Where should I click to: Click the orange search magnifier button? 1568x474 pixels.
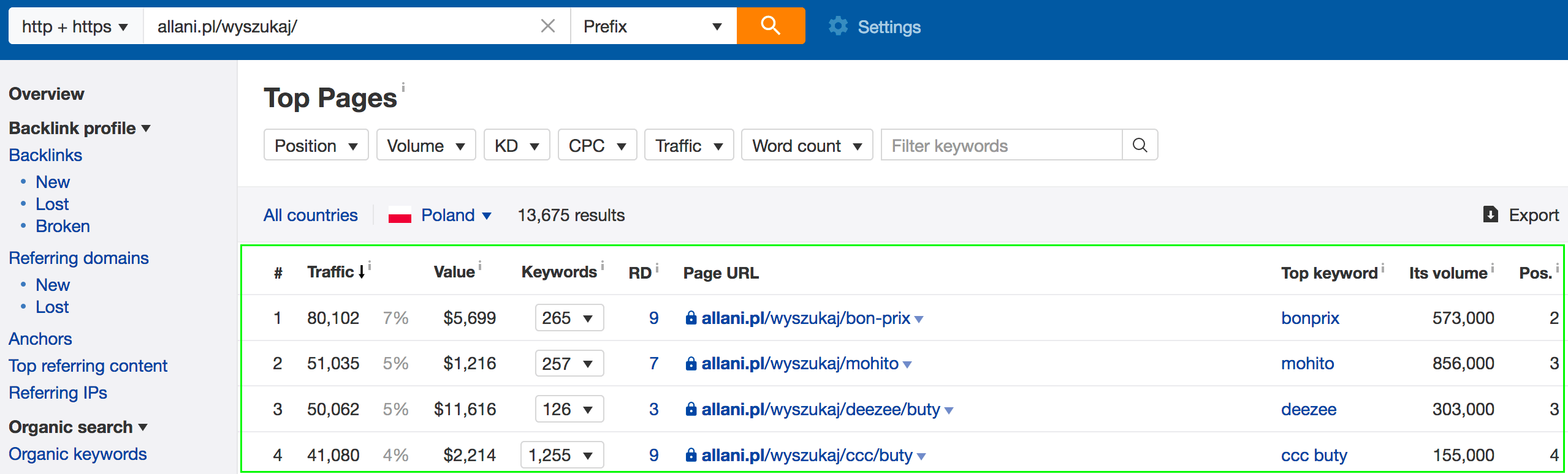click(x=771, y=26)
